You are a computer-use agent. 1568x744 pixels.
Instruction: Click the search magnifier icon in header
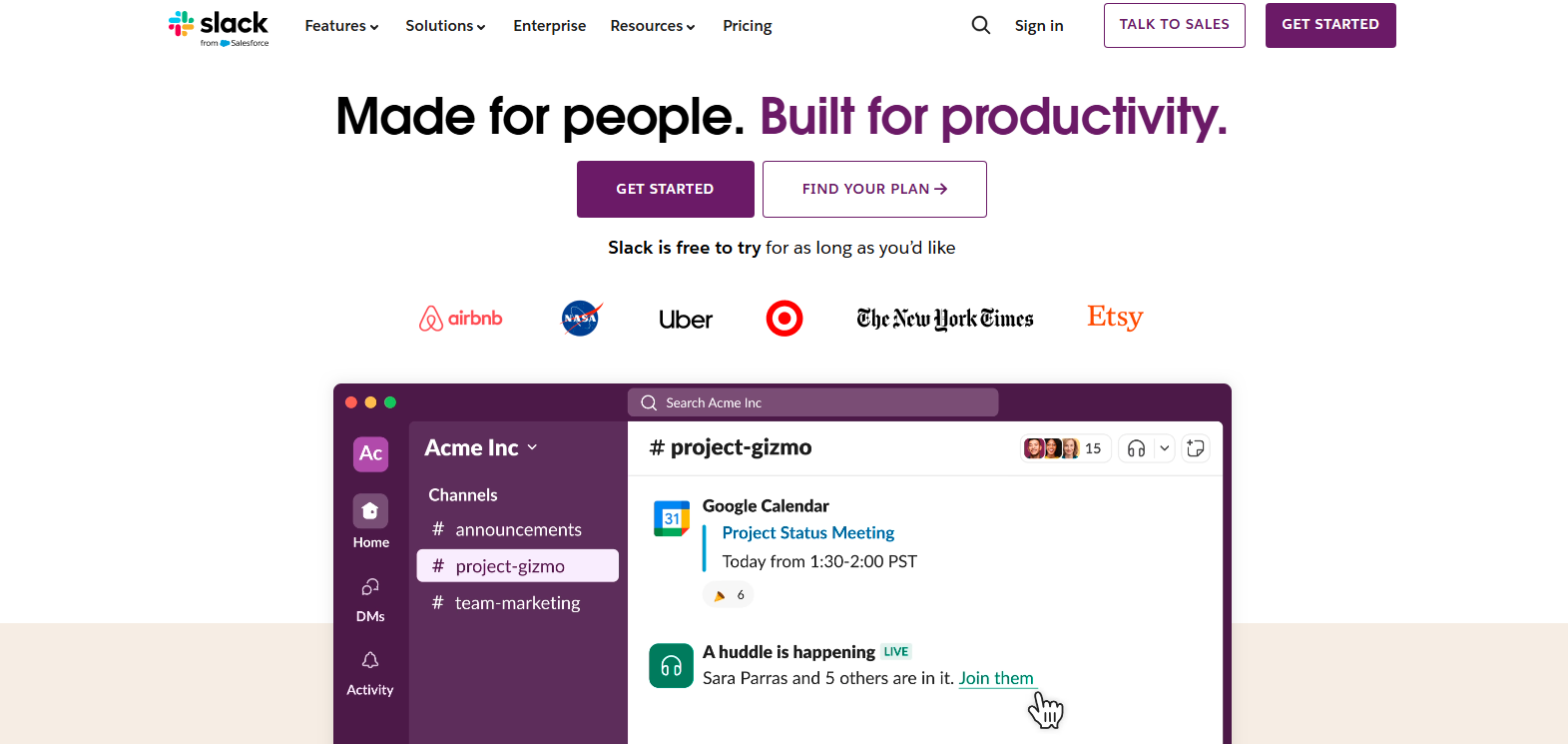[x=981, y=25]
